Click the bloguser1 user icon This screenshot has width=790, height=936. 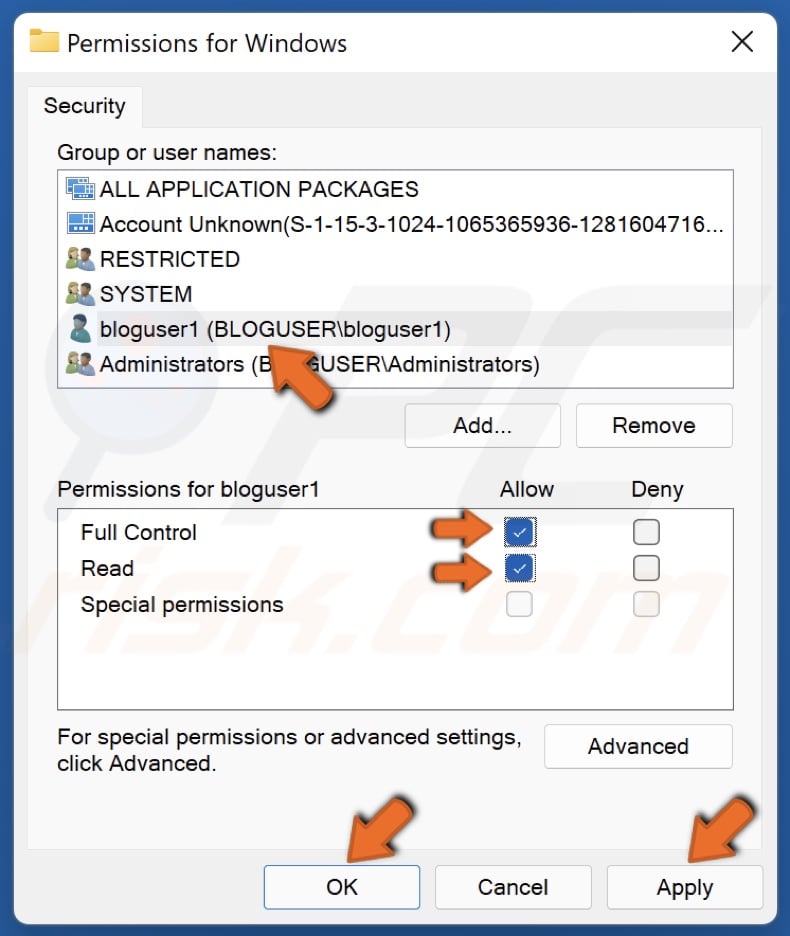tap(78, 329)
